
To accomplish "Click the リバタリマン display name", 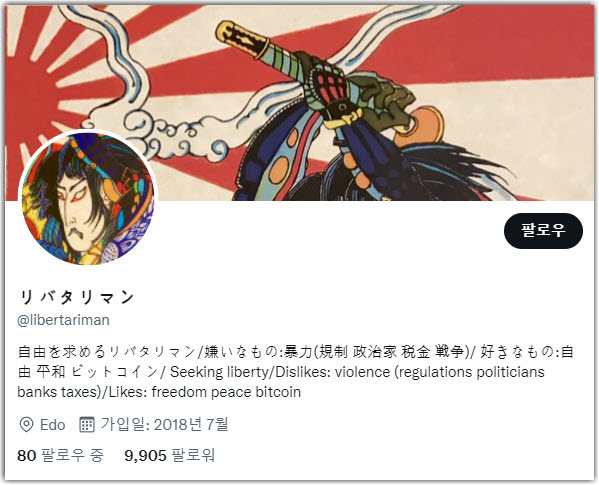I will [76, 297].
